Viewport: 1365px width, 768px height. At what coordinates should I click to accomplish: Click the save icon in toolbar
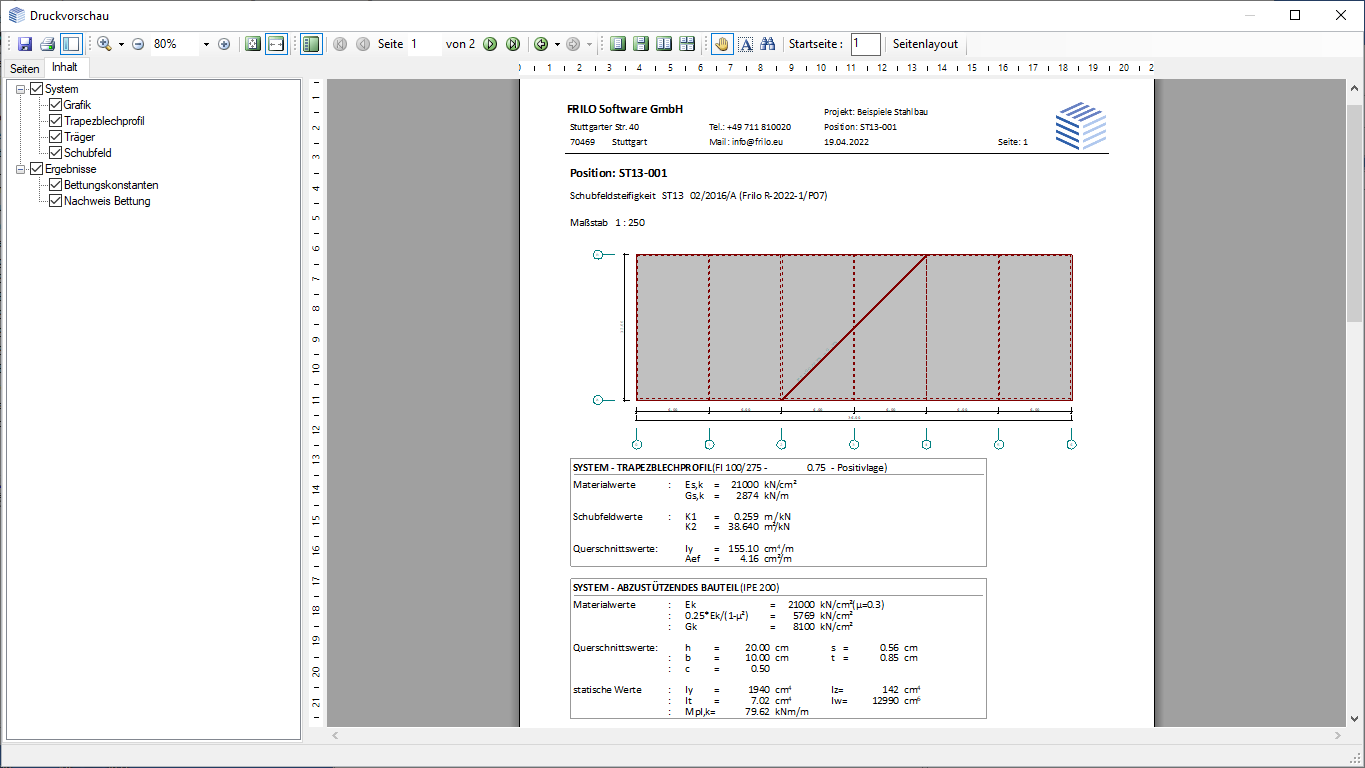tap(25, 44)
